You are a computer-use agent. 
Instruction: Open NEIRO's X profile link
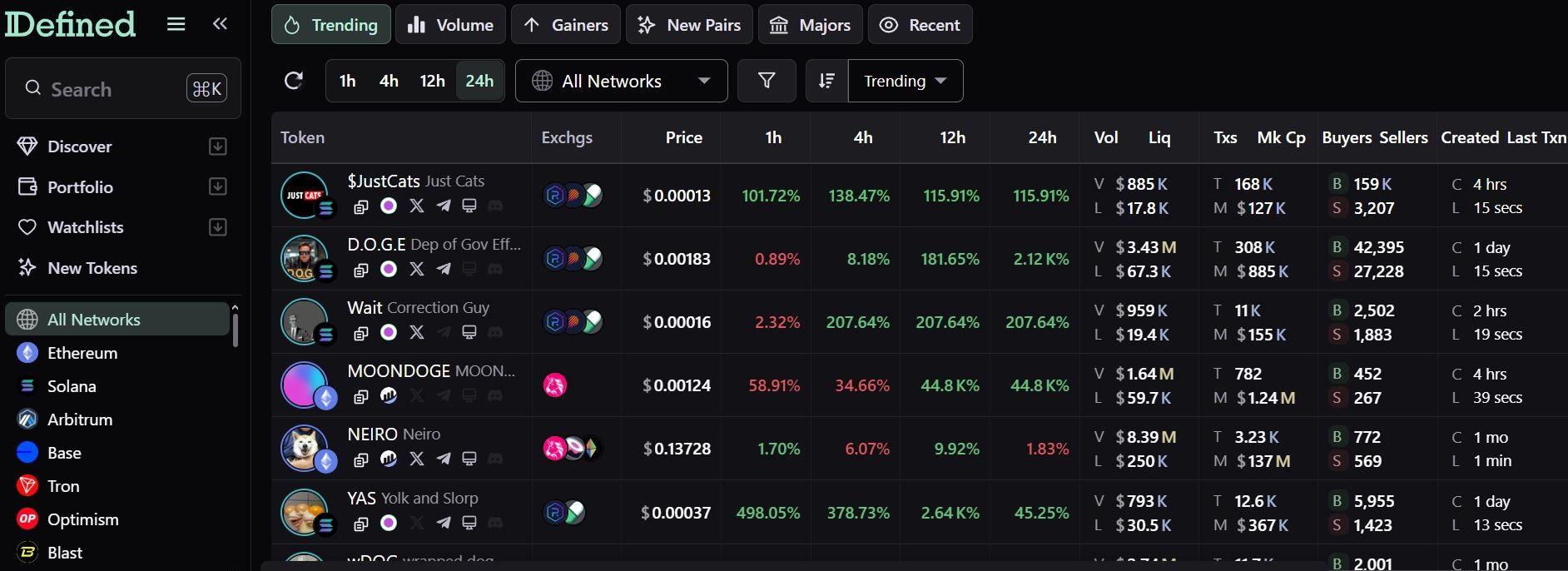[x=417, y=459]
